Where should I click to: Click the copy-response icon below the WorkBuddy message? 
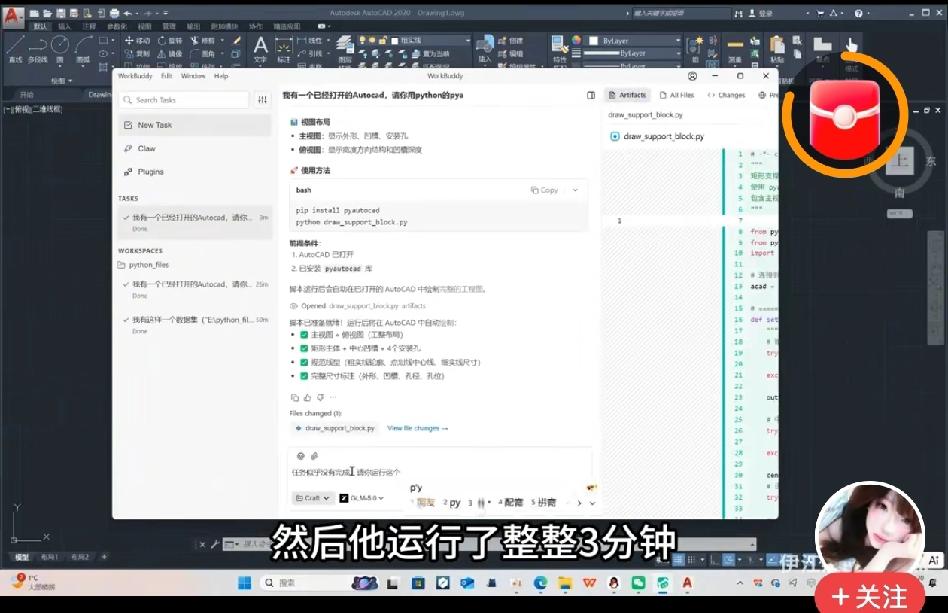pos(295,397)
